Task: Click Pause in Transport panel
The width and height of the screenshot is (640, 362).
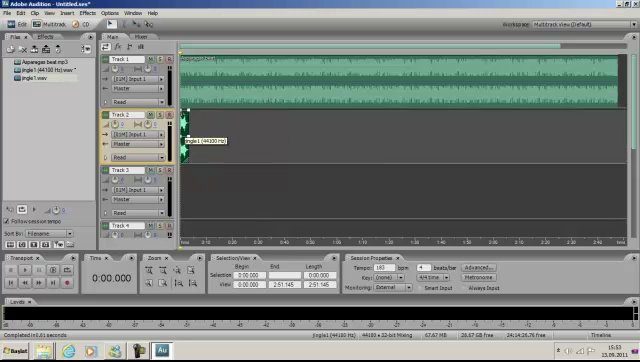Action: [x=39, y=270]
